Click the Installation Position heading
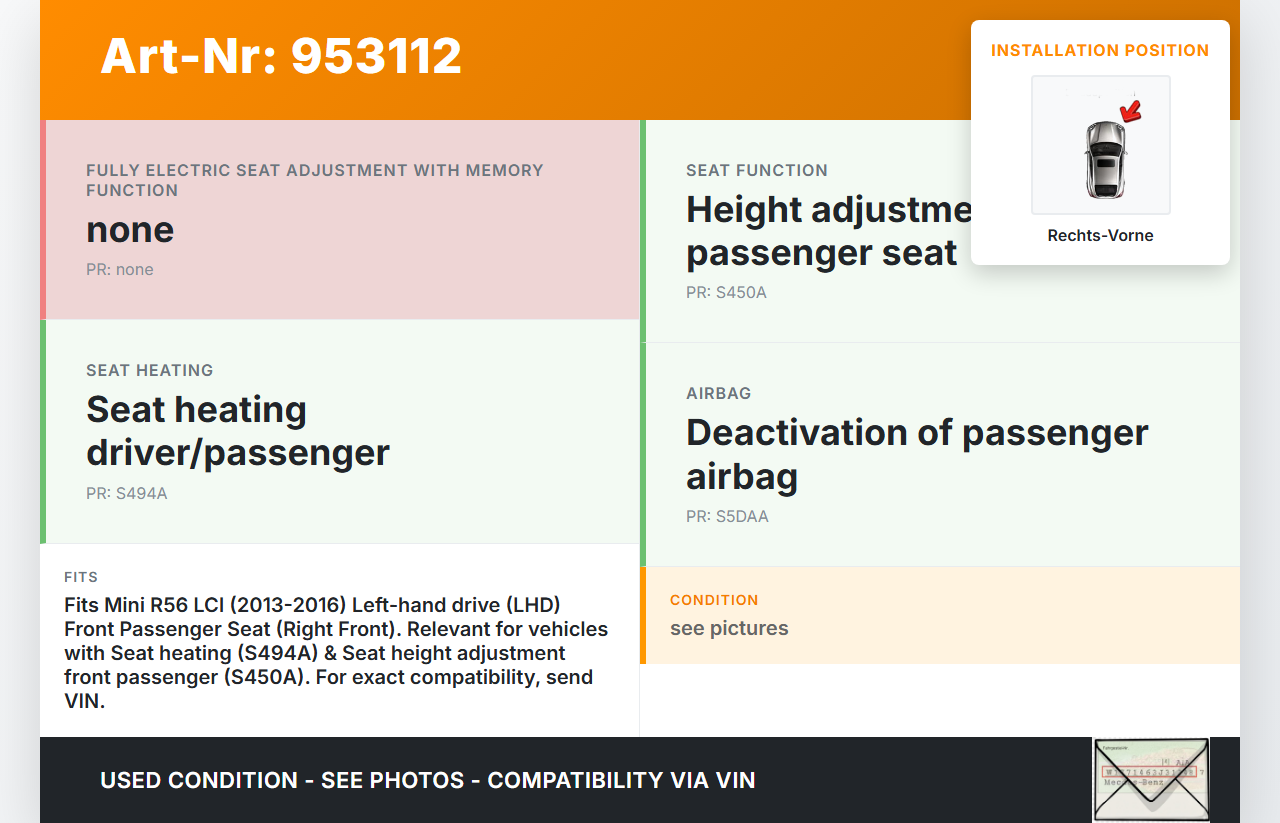This screenshot has height=823, width=1280. point(1100,50)
